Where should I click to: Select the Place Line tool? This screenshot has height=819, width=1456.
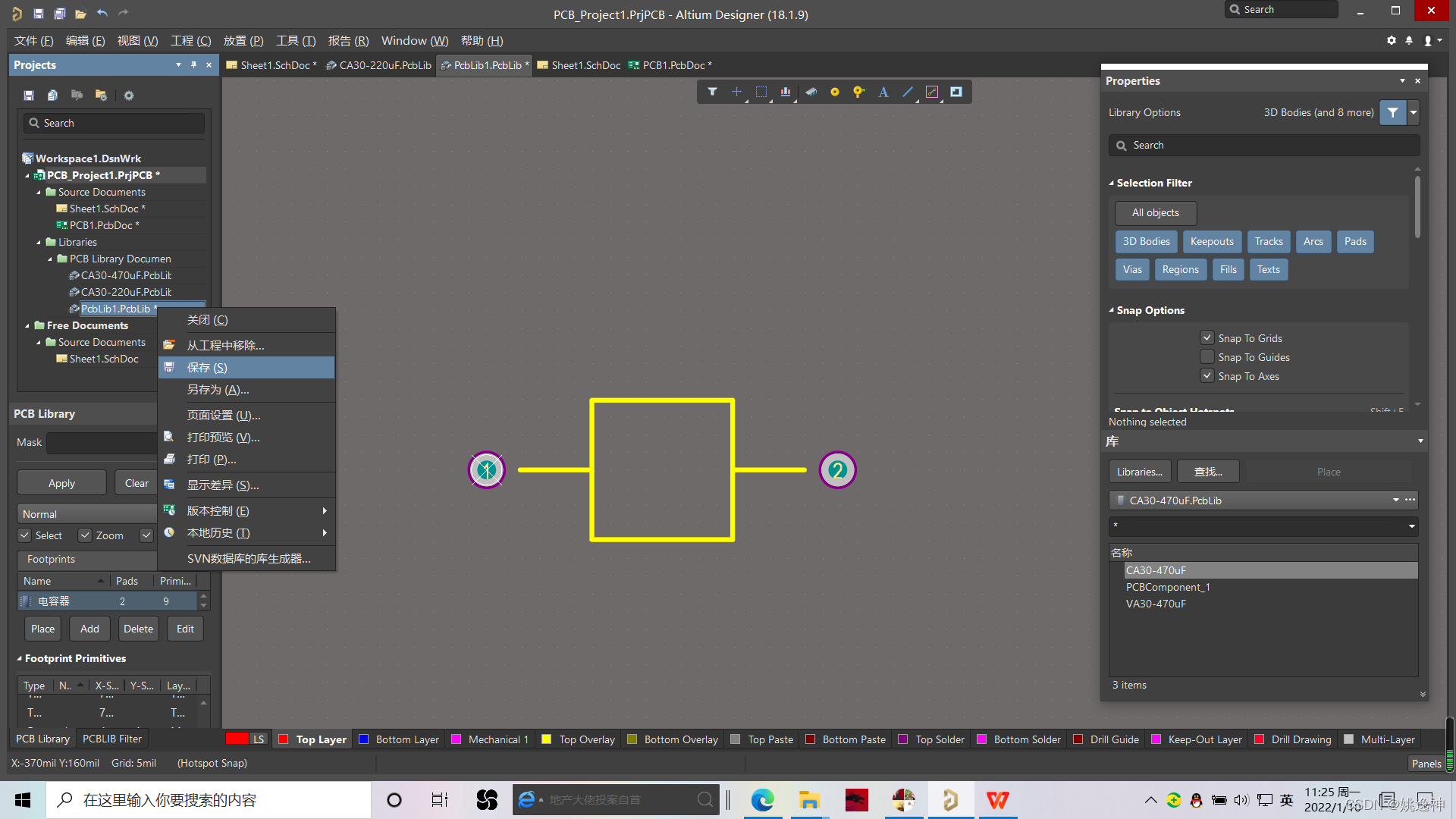[907, 92]
